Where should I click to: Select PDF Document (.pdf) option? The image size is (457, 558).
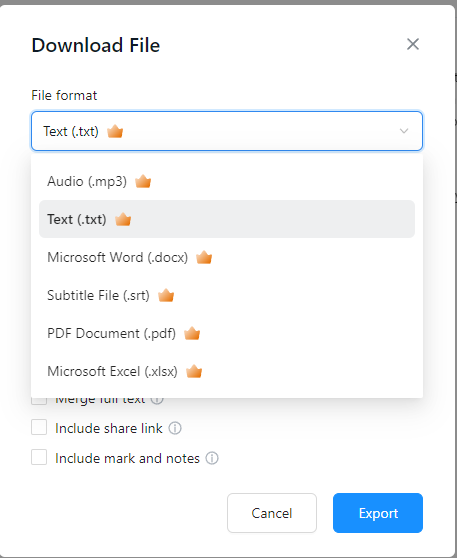point(227,333)
